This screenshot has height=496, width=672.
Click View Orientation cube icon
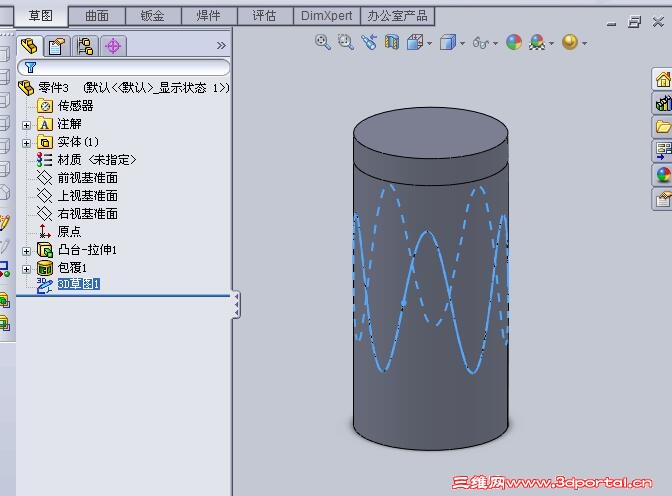tap(415, 42)
